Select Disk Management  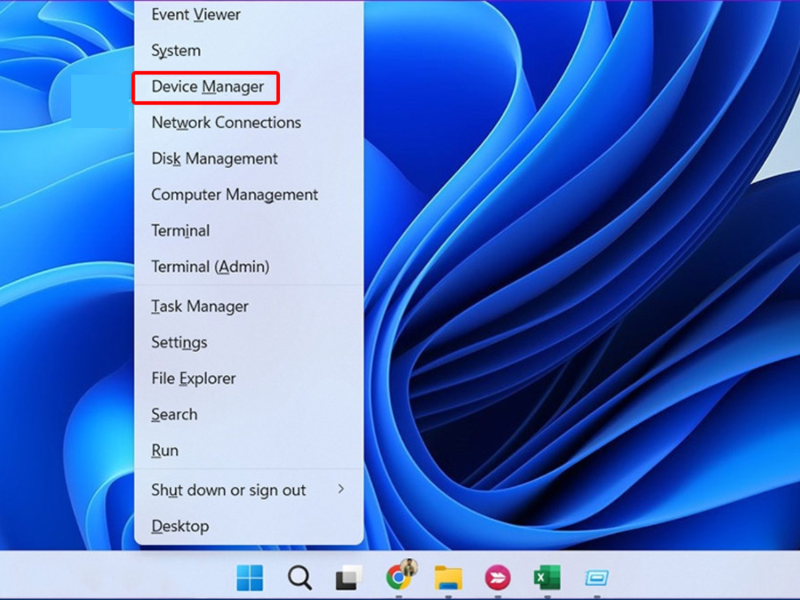pos(214,159)
